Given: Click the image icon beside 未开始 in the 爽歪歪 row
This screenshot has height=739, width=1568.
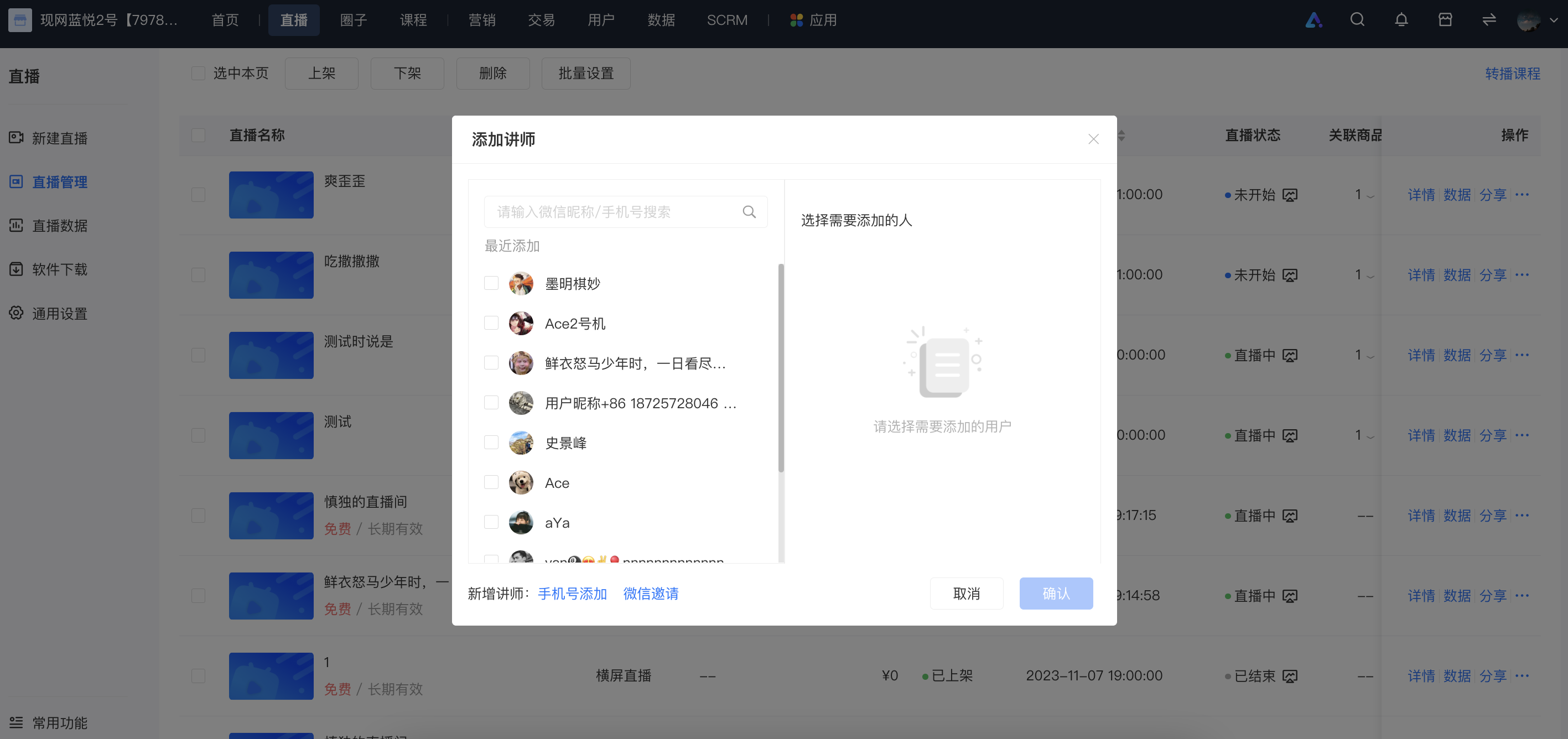Looking at the screenshot, I should tap(1290, 195).
